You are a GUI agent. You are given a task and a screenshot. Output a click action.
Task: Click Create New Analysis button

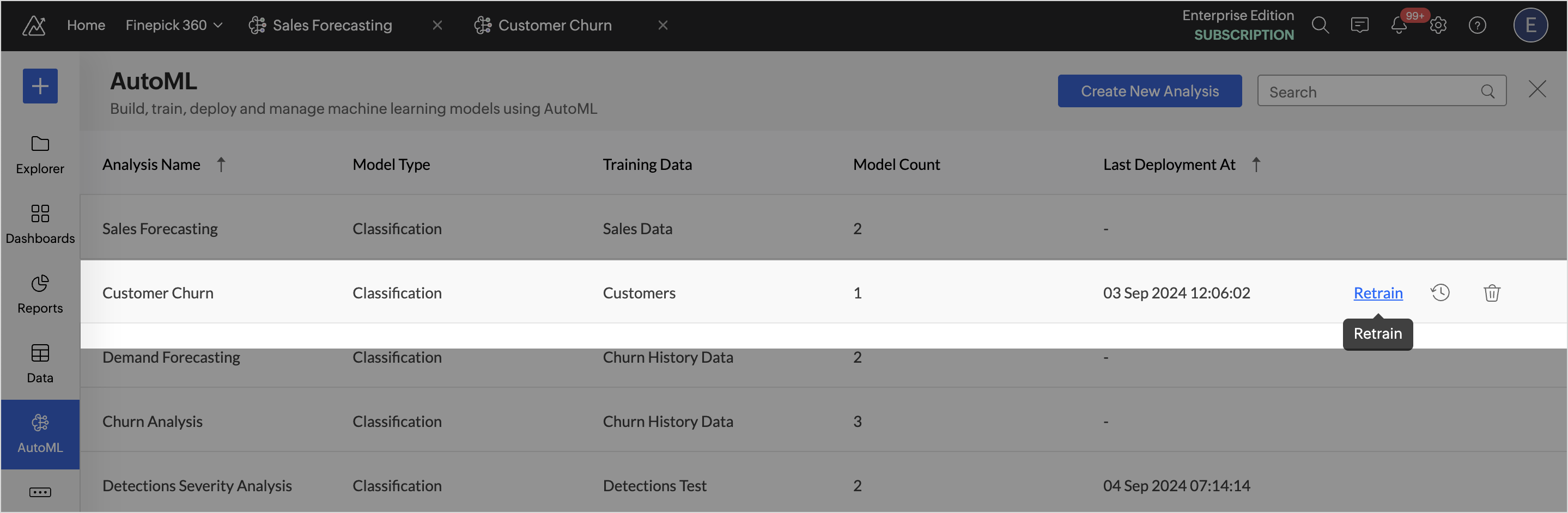click(x=1150, y=91)
